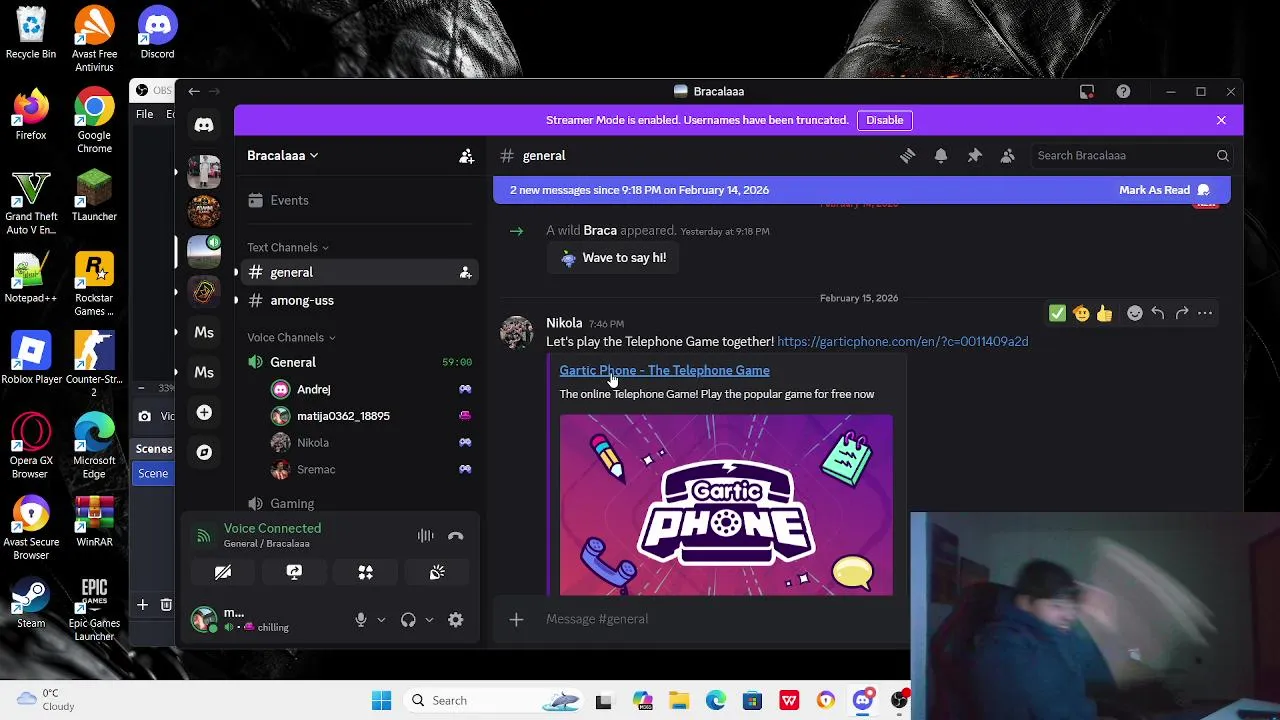Deafen headphones toggle
Screen dimensions: 1280x720
click(408, 620)
